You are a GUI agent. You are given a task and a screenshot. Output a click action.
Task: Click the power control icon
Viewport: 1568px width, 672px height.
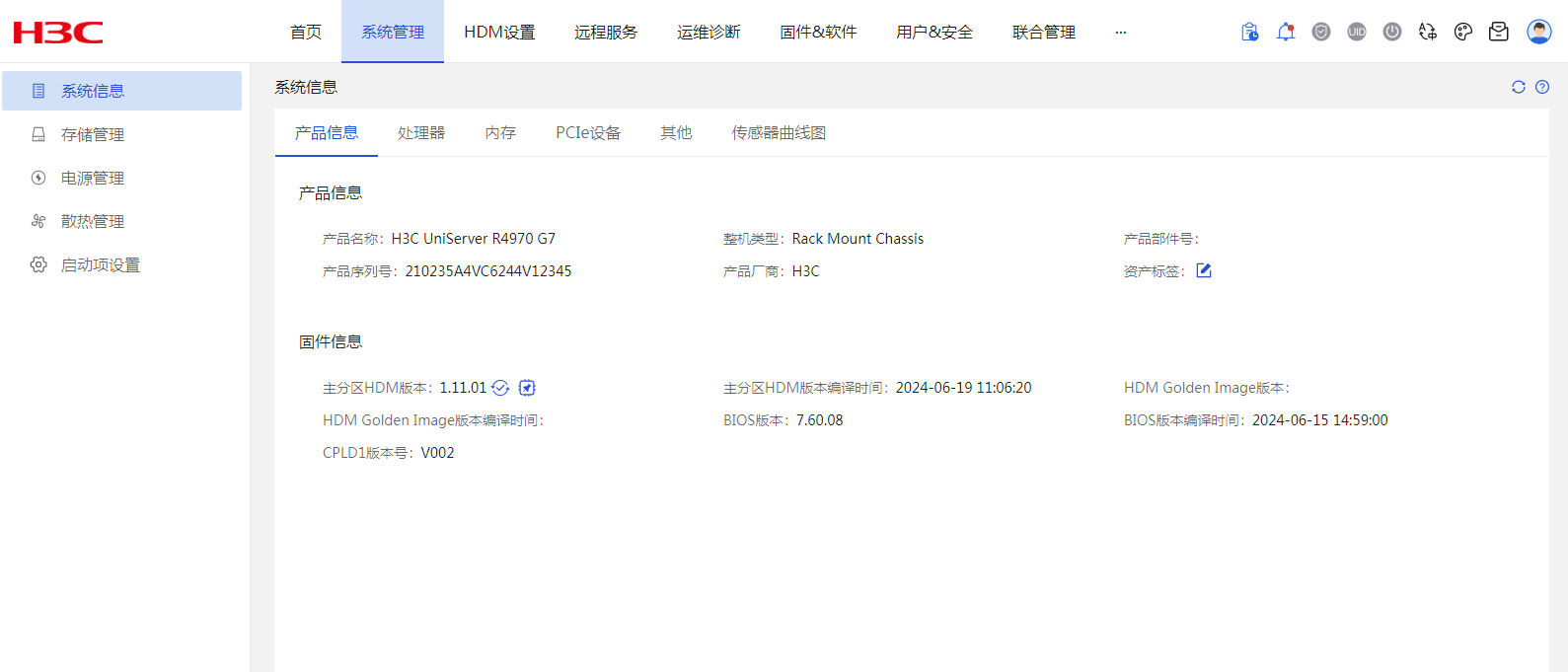coord(1392,32)
